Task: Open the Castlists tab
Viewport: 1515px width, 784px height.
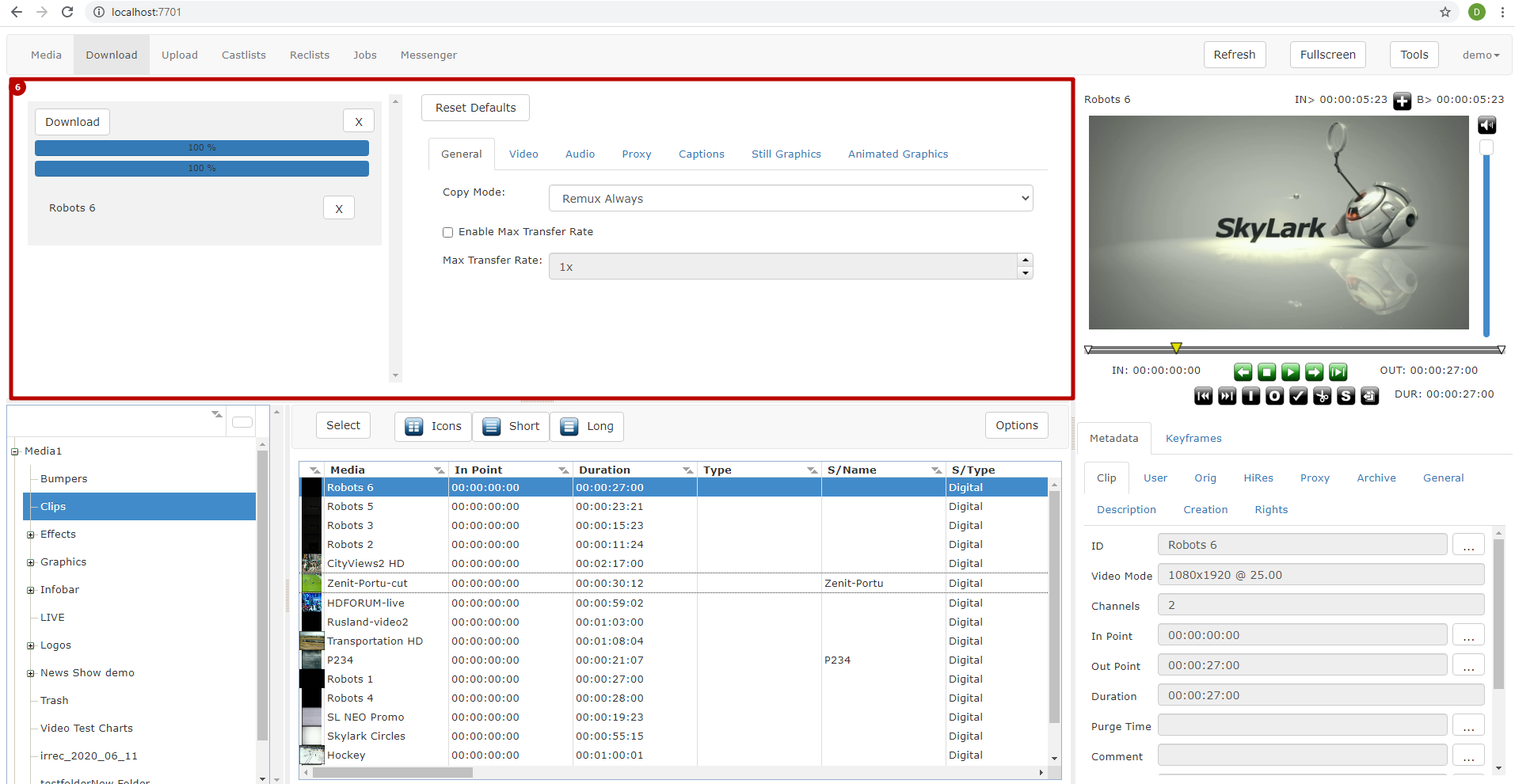Action: [x=244, y=55]
